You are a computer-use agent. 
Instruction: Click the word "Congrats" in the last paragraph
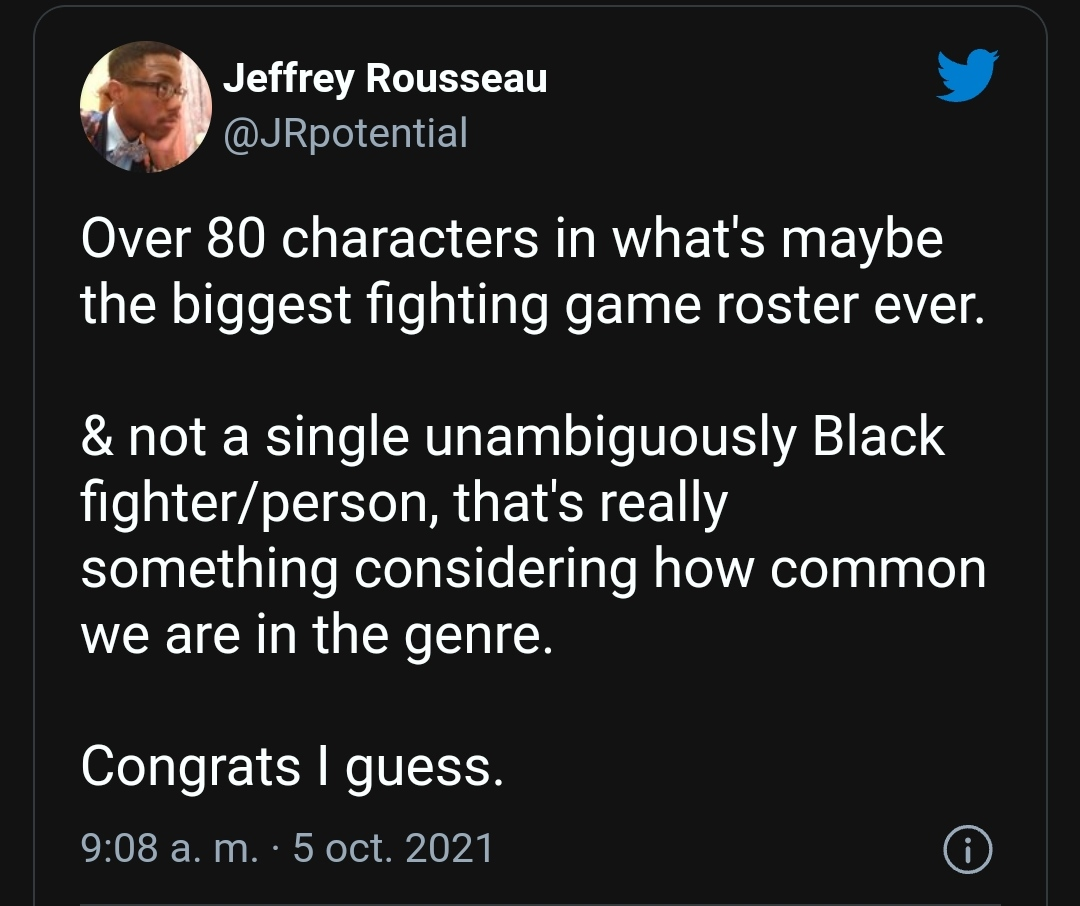[191, 768]
